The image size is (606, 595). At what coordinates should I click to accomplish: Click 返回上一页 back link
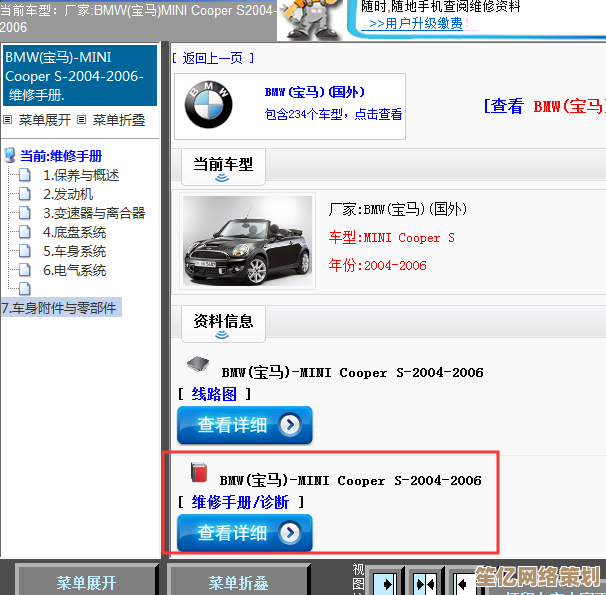point(212,58)
